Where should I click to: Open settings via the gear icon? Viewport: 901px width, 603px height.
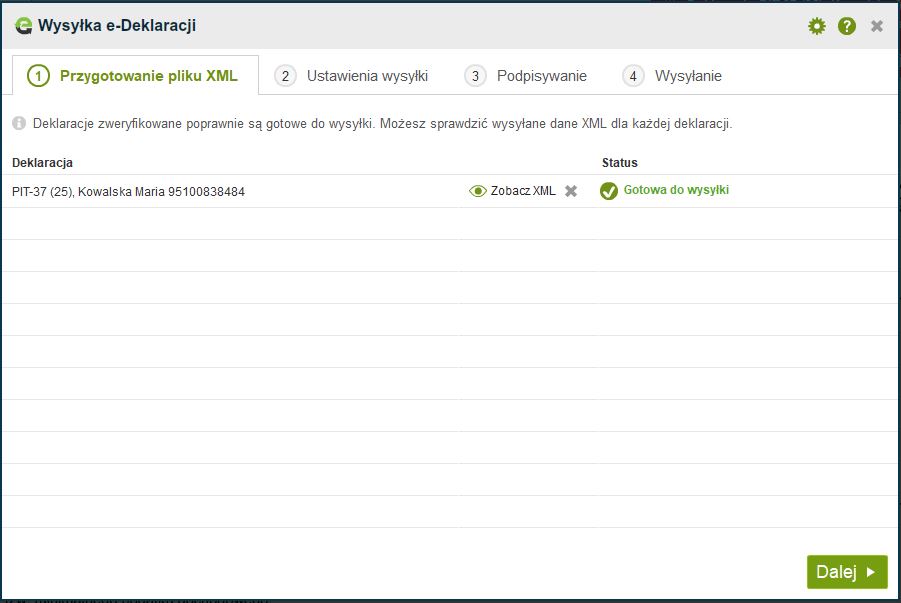click(x=817, y=26)
